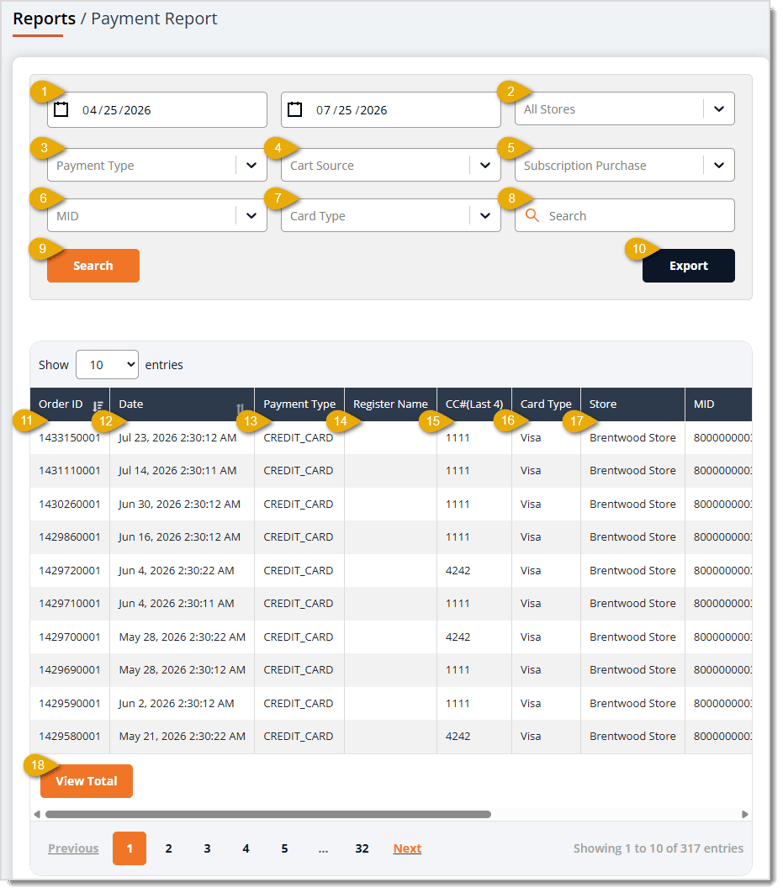
Task: Focus the Search text input
Action: [625, 215]
